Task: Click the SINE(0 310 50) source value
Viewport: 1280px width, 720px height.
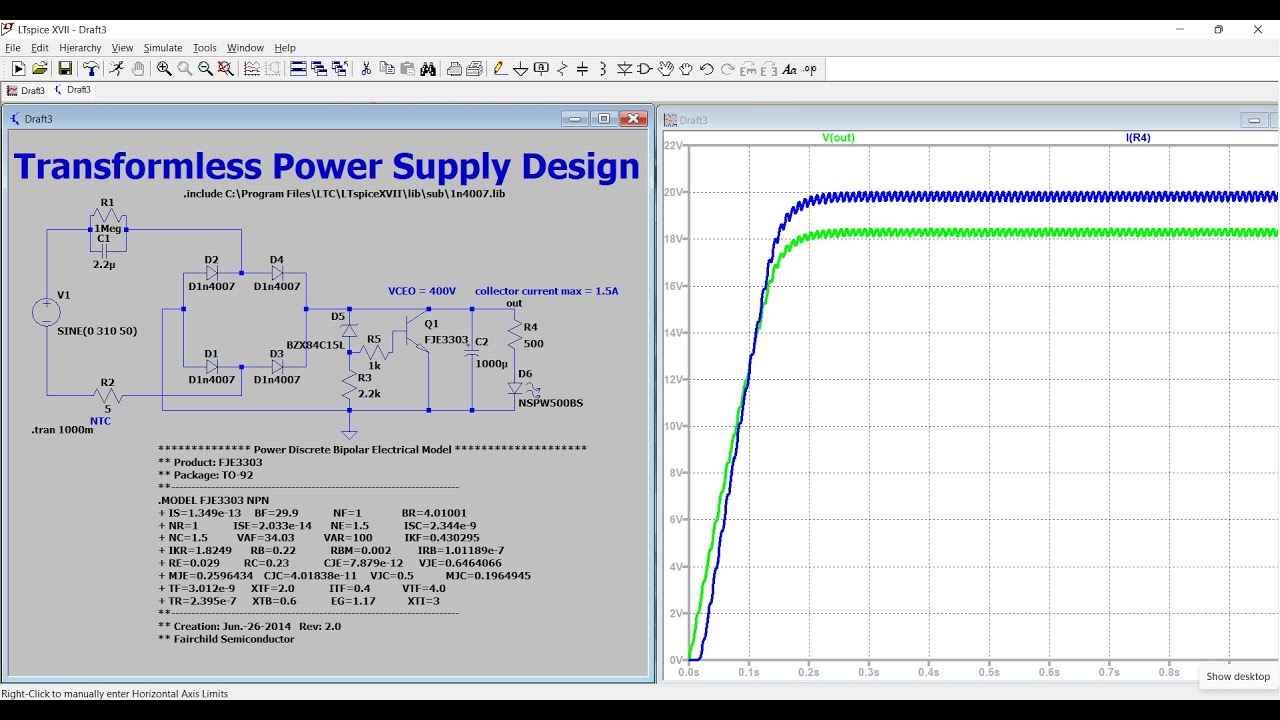Action: click(97, 331)
